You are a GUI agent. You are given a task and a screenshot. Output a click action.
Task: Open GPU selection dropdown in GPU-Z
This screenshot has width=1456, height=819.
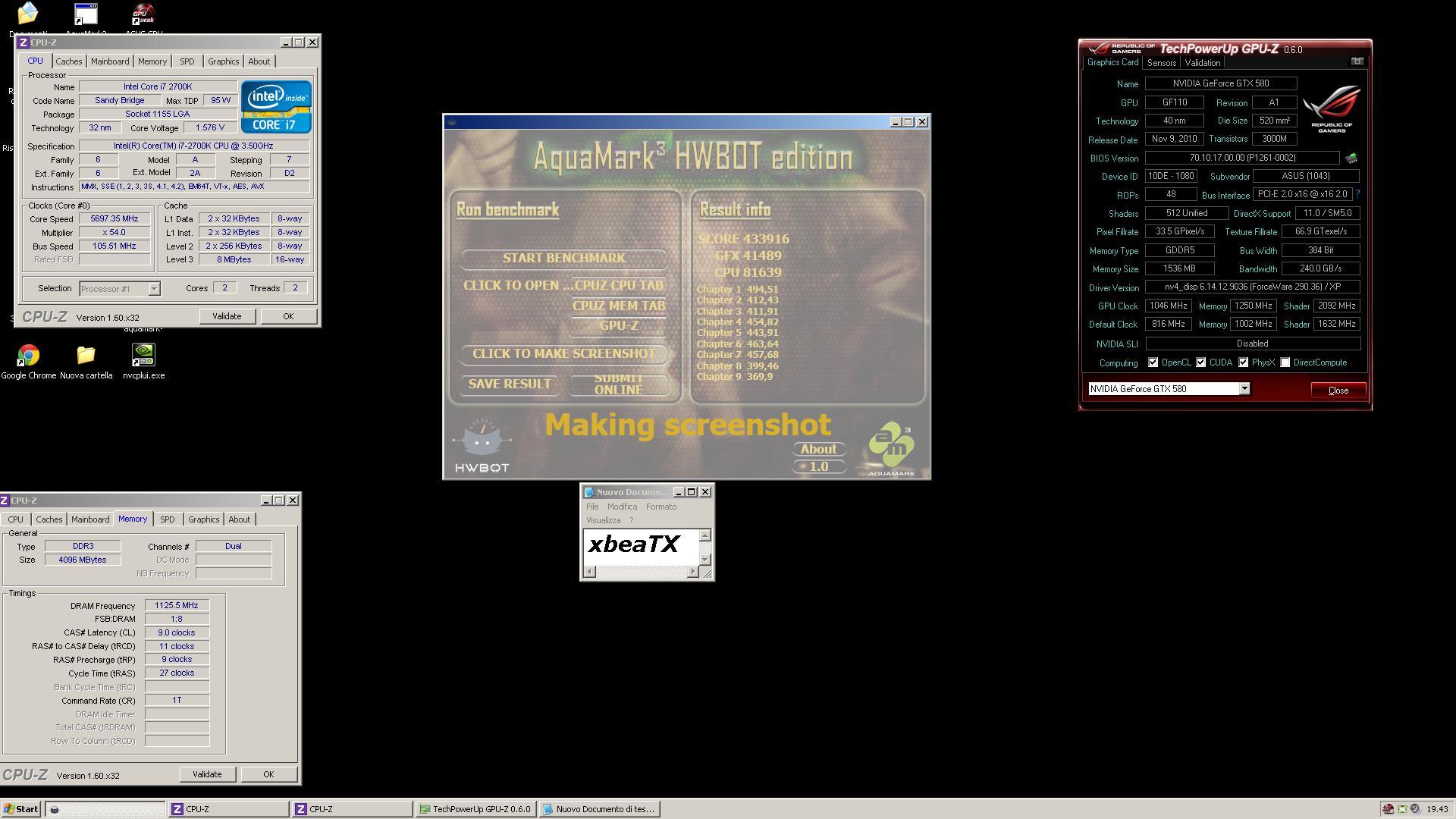pyautogui.click(x=1244, y=389)
